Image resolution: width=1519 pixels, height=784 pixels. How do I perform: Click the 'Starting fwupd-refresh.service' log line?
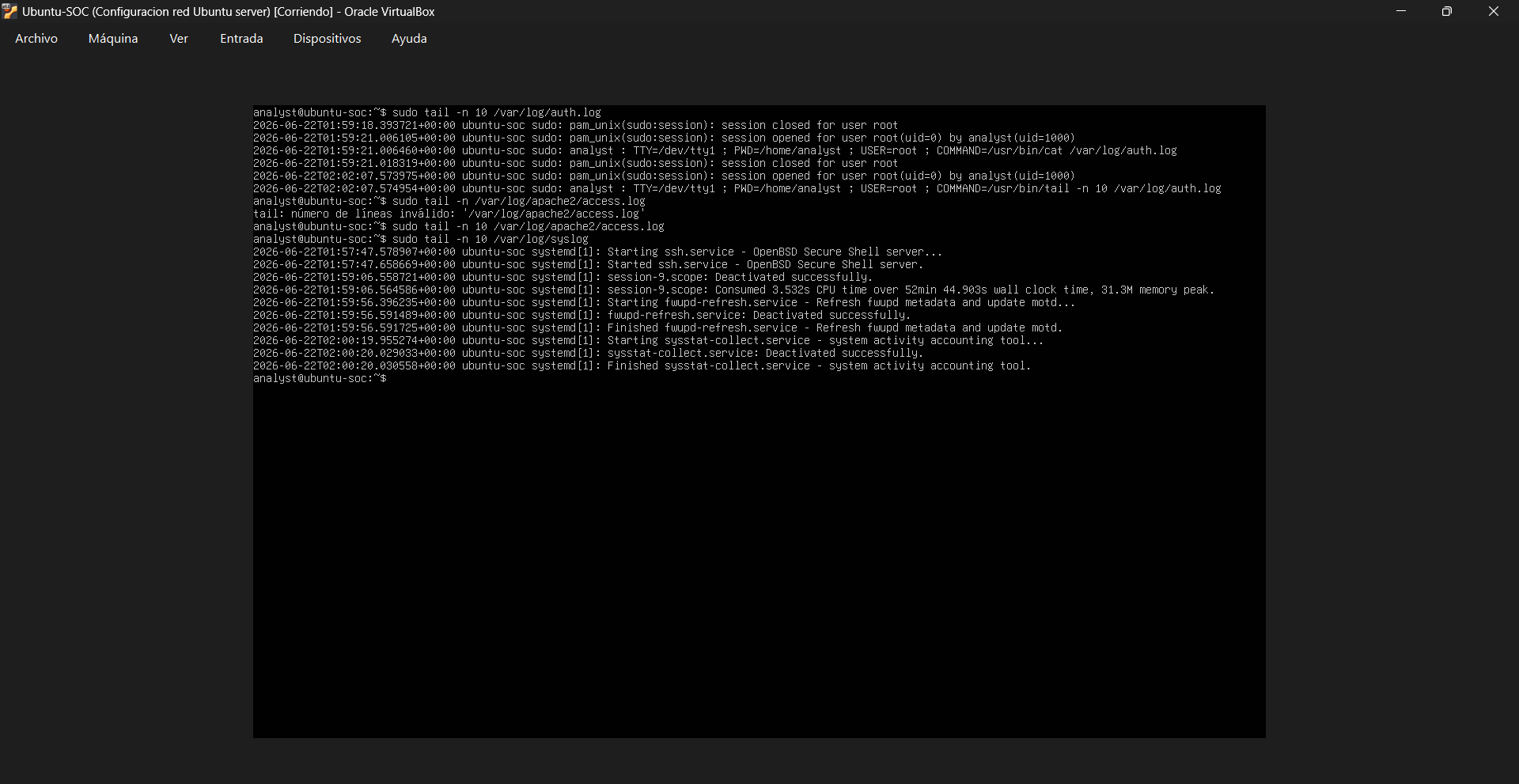[665, 302]
